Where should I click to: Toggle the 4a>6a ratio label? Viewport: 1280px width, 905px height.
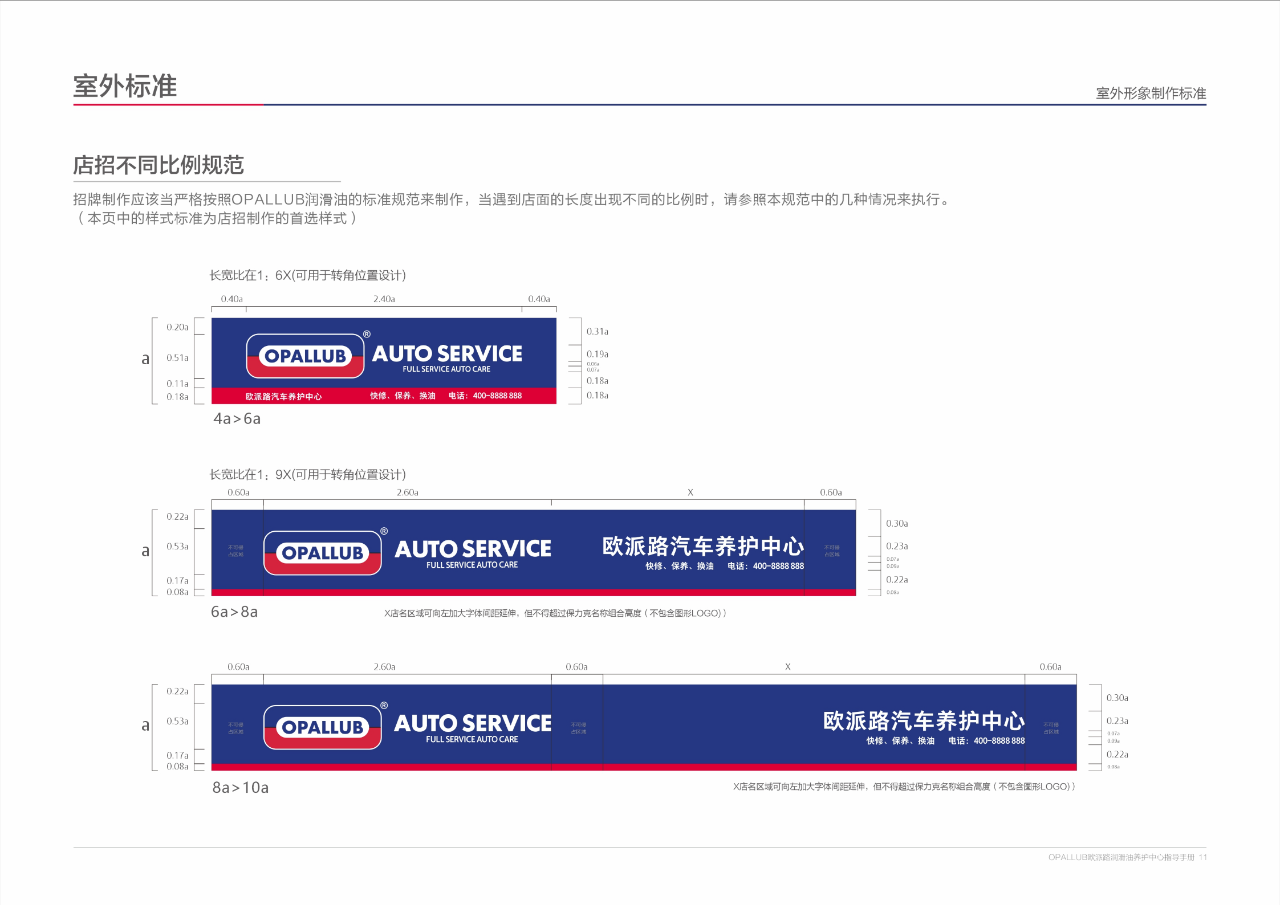click(236, 419)
